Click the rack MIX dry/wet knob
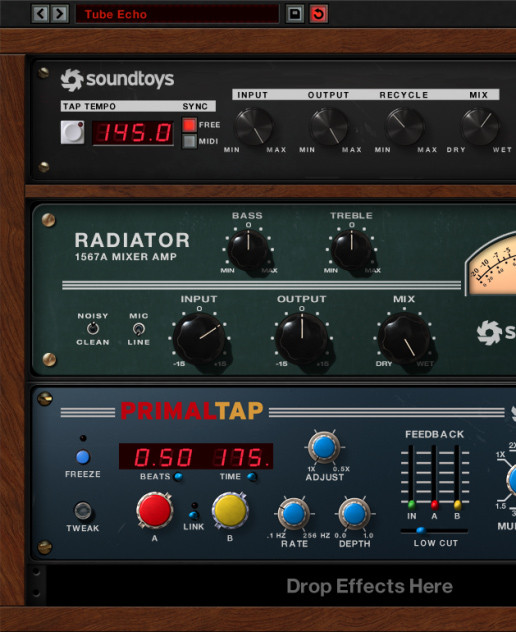This screenshot has height=632, width=516. [x=480, y=127]
